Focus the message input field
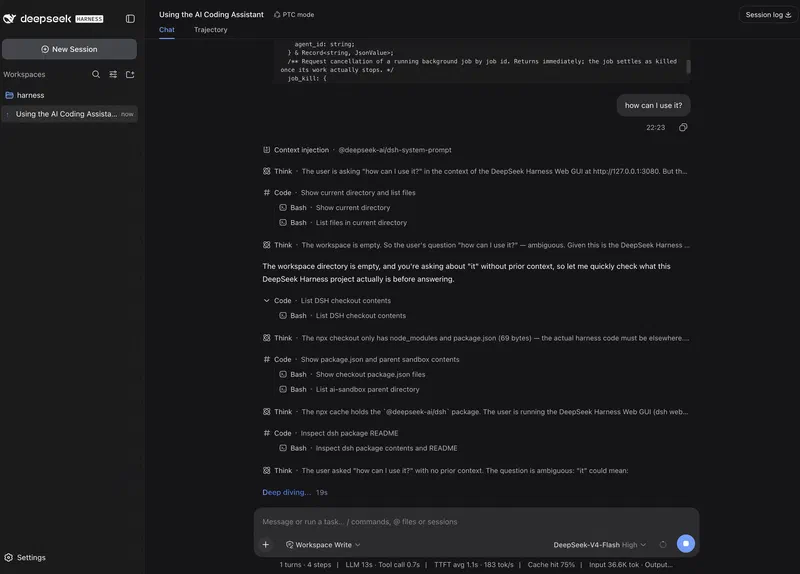 coord(476,521)
